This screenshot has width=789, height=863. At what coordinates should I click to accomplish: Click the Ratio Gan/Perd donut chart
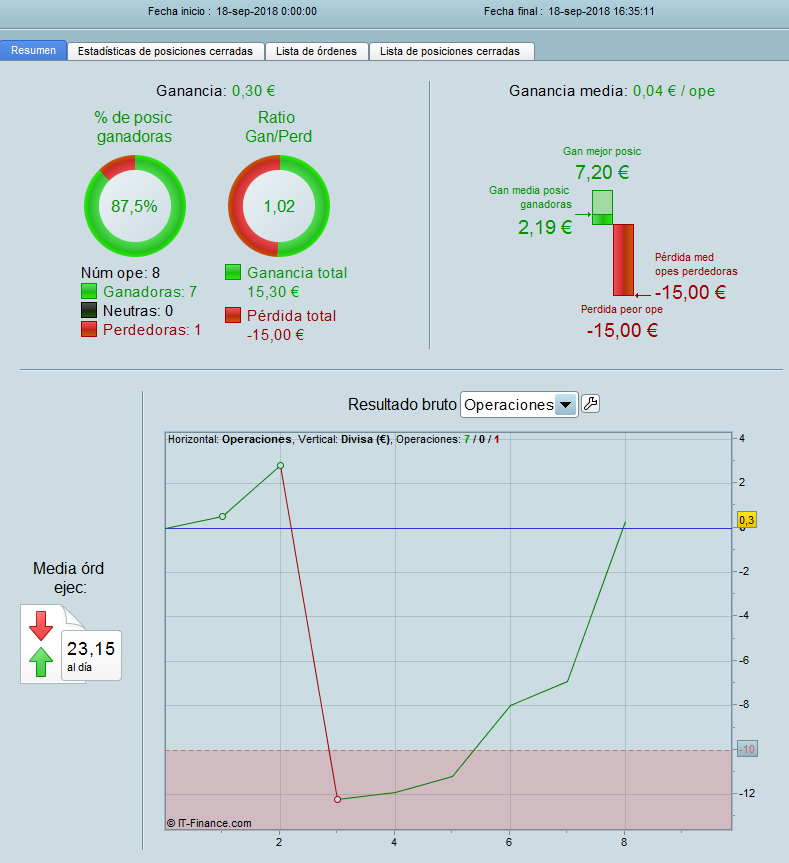click(x=279, y=206)
